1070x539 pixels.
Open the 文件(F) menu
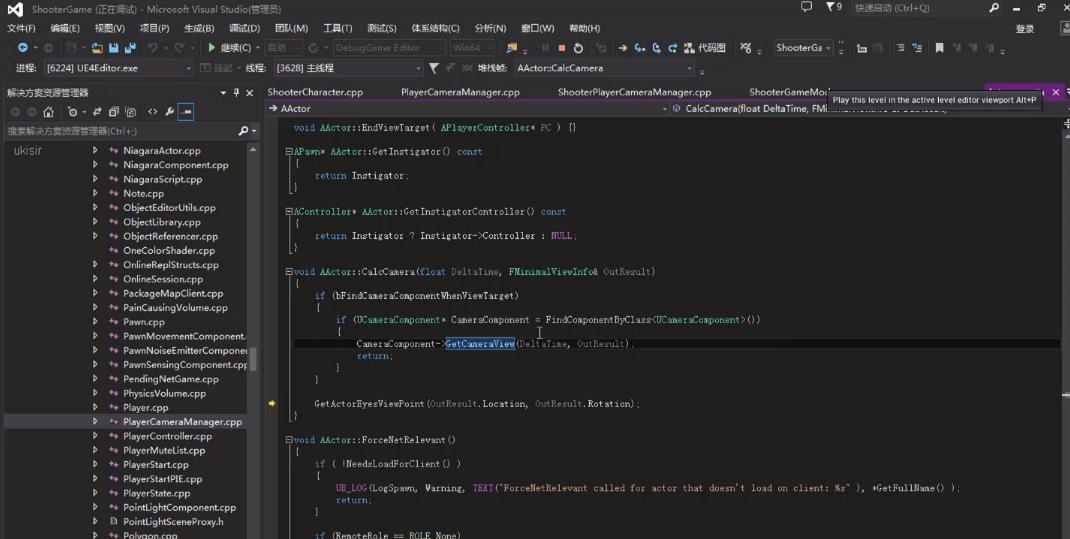[x=21, y=28]
